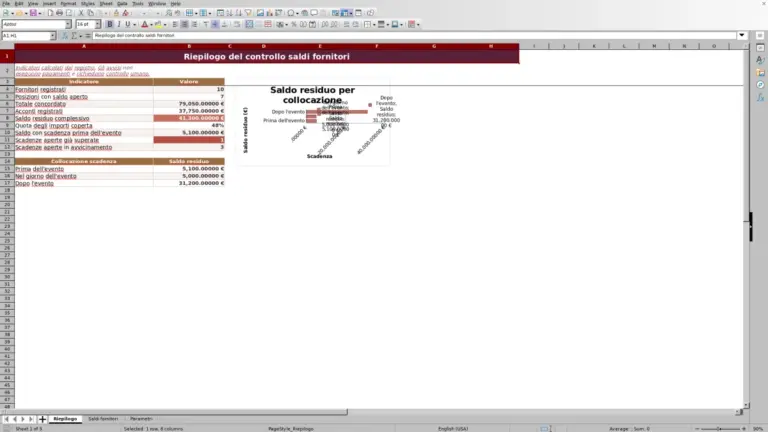The width and height of the screenshot is (768, 432).
Task: Click the Function Wizard icon
Action: pyautogui.click(x=65, y=36)
